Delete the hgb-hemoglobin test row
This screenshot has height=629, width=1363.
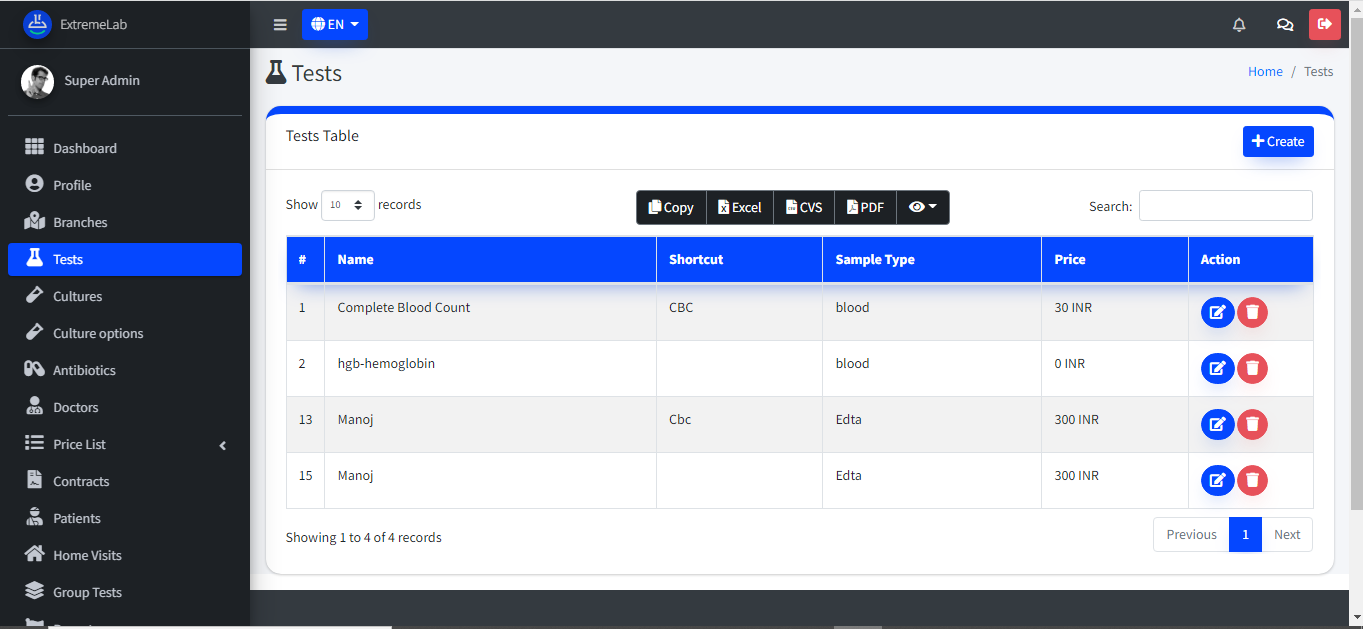(x=1252, y=369)
